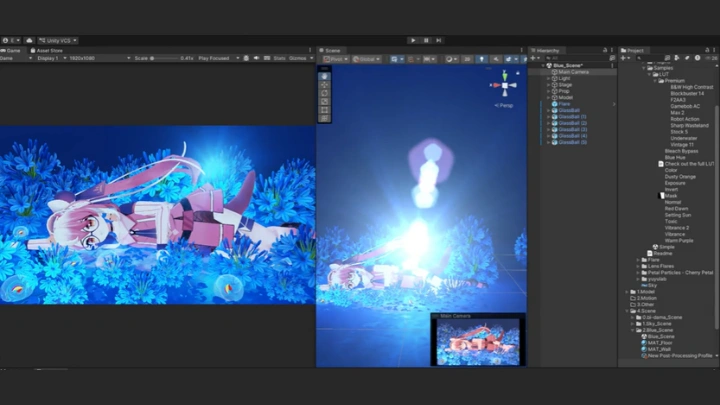
Task: Open the Scene draw mode shading dropdown
Action: pos(451,59)
